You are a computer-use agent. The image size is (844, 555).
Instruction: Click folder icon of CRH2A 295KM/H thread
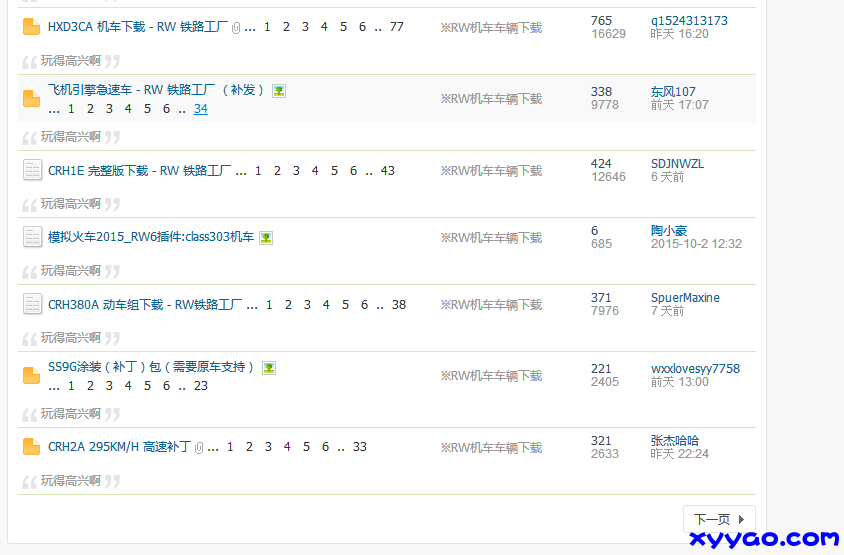pos(32,446)
